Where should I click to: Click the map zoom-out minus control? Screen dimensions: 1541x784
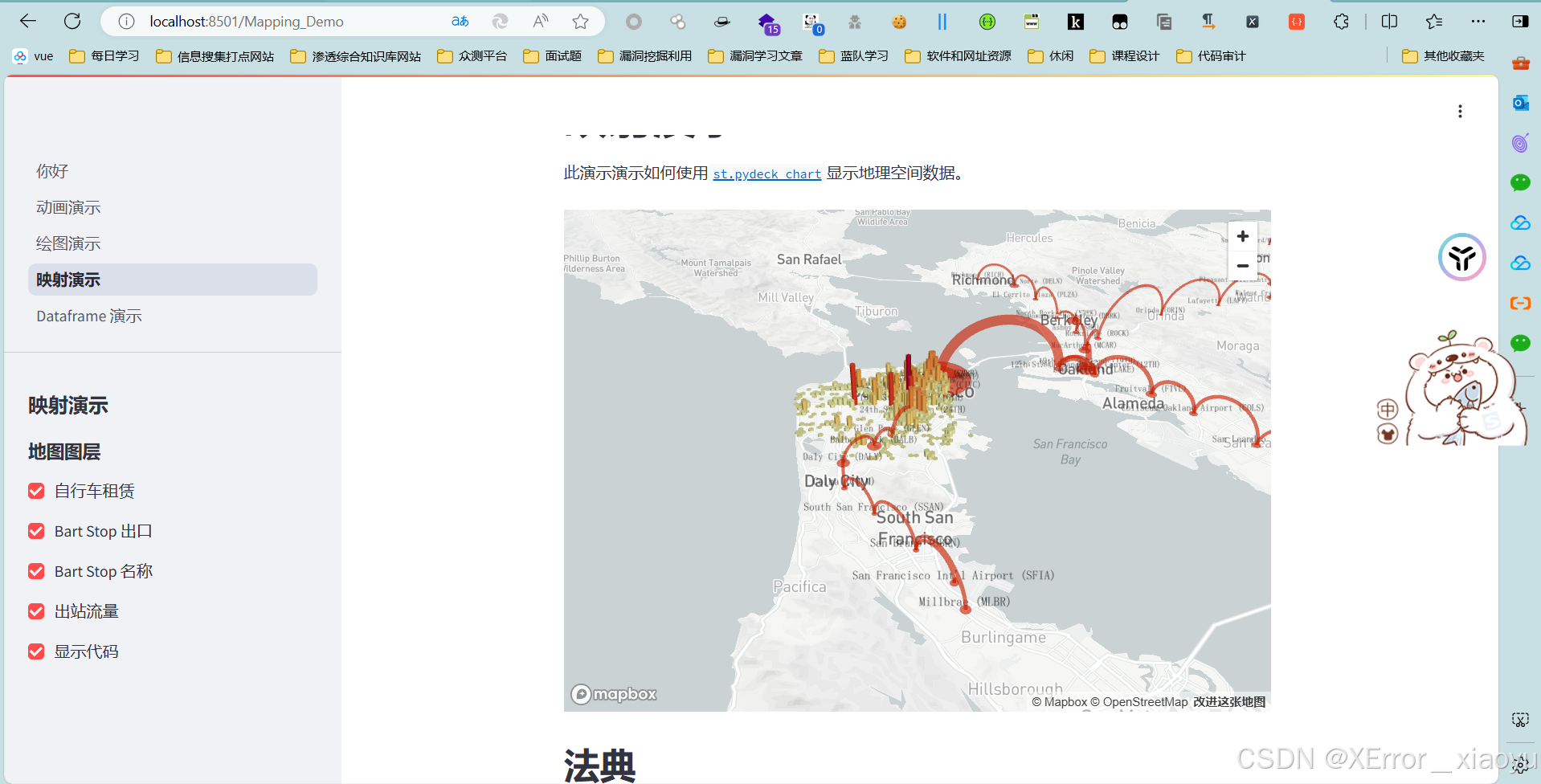tap(1242, 265)
